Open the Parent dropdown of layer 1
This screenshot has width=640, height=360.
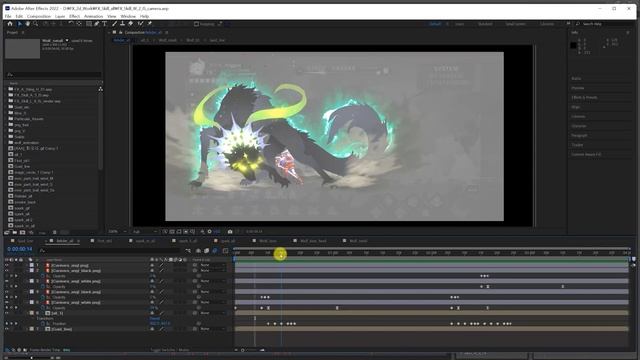coord(212,265)
